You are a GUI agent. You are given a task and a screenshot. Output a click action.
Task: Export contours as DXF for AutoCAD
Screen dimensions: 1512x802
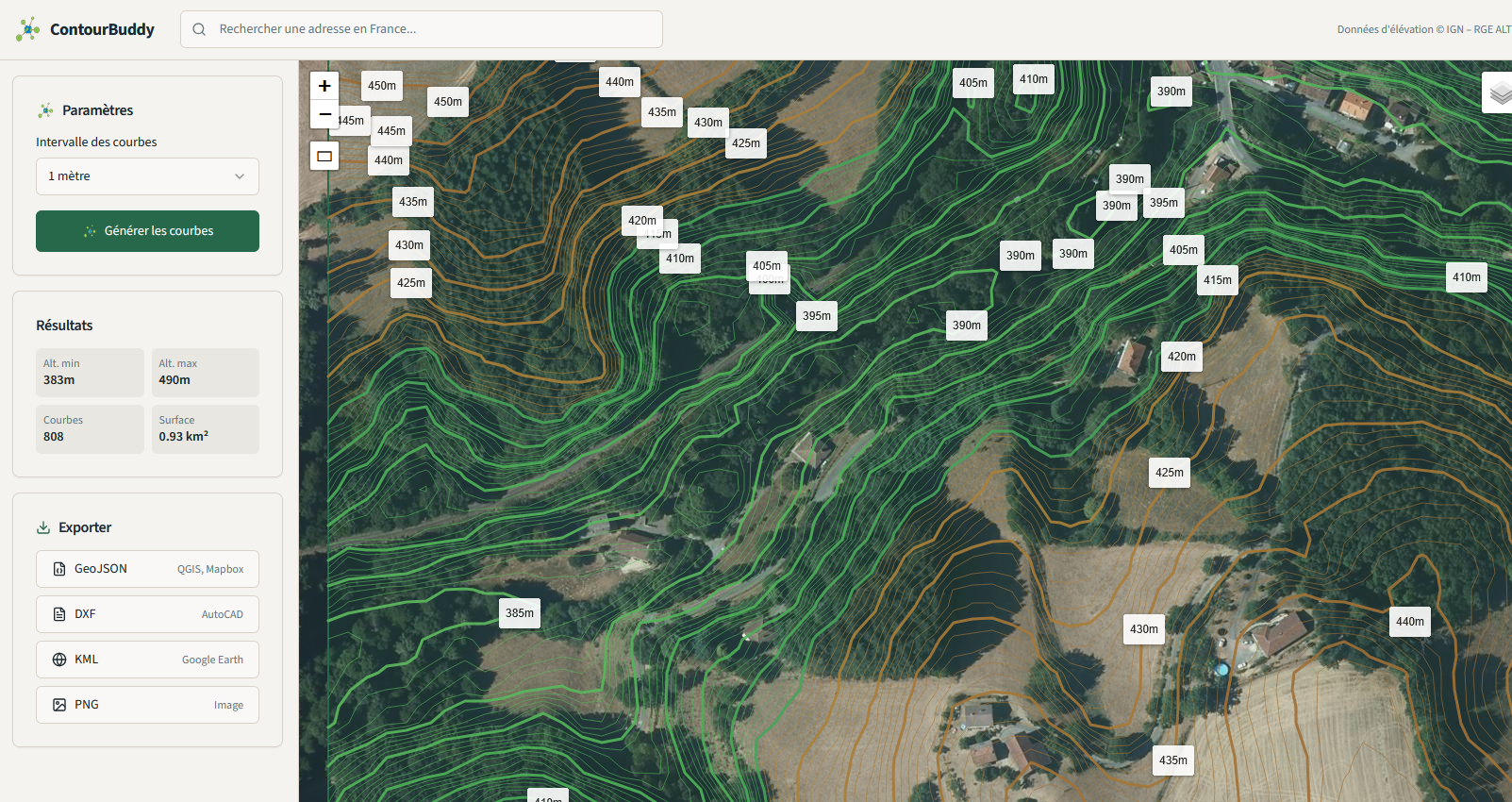point(147,614)
